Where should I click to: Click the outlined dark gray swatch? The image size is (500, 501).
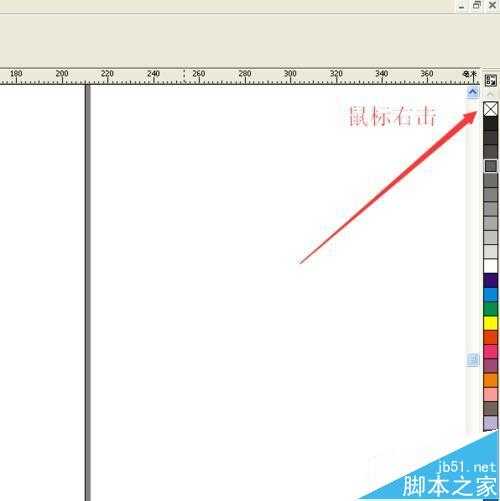point(490,166)
